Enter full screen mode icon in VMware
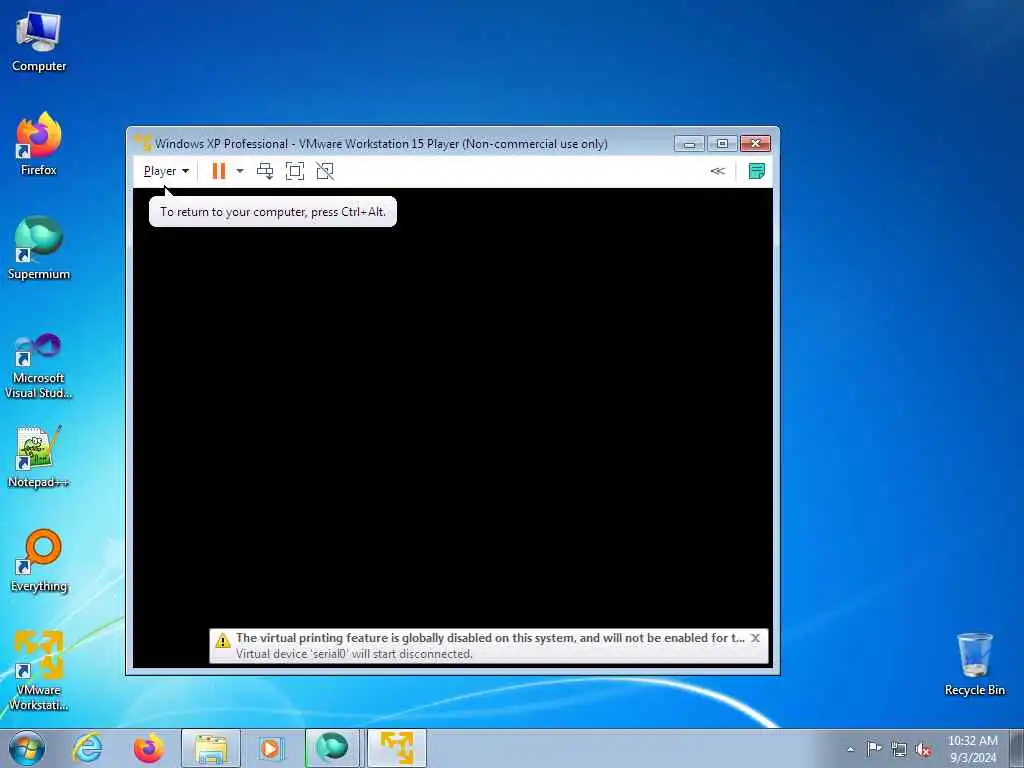This screenshot has height=768, width=1024. coord(295,171)
